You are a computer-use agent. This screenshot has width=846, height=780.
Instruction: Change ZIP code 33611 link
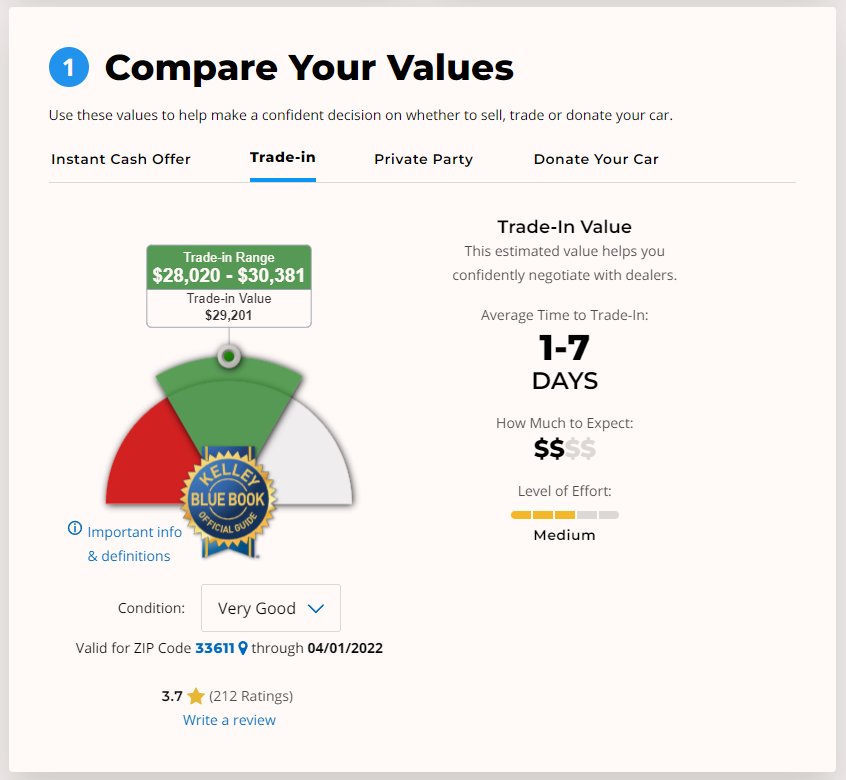click(215, 648)
